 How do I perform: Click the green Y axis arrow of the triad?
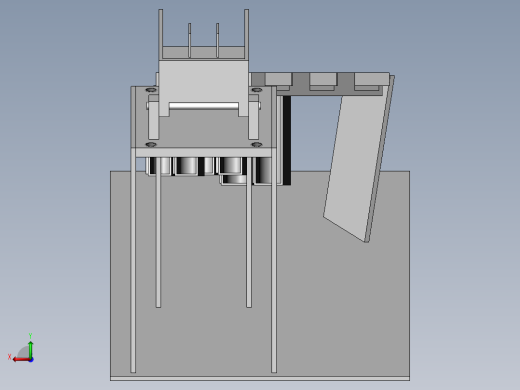tap(30, 349)
